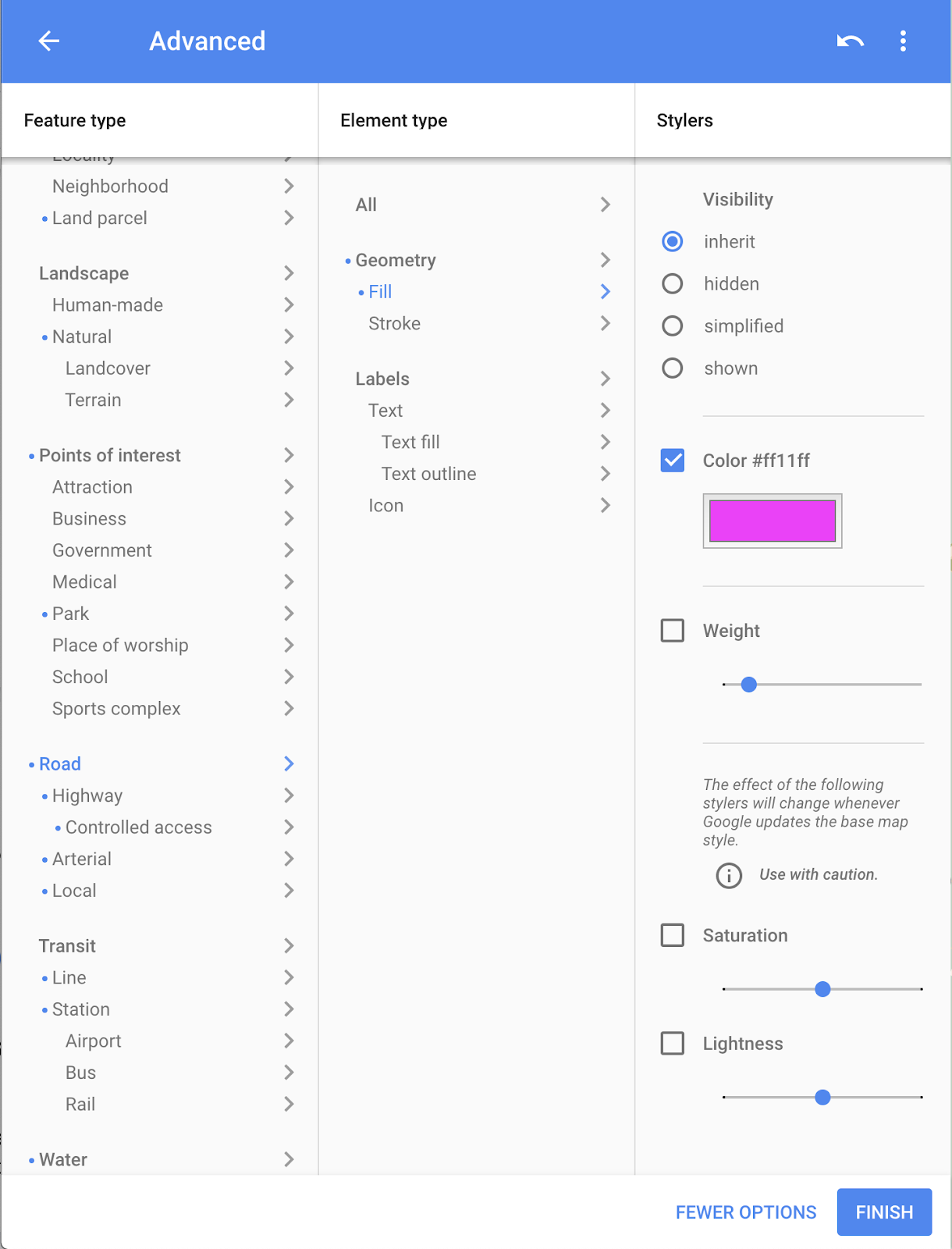Open the three-dot more options menu
Screen dimensions: 952x1249
point(903,41)
